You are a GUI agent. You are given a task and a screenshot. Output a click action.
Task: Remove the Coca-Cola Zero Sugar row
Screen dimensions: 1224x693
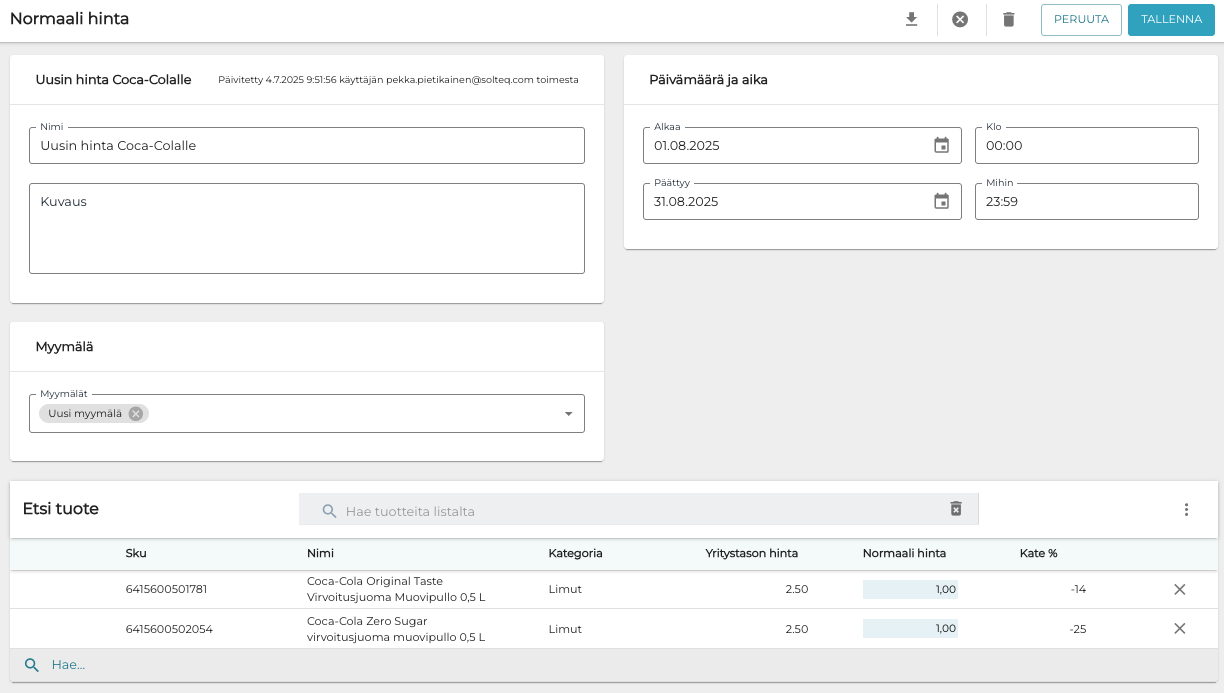click(x=1179, y=629)
